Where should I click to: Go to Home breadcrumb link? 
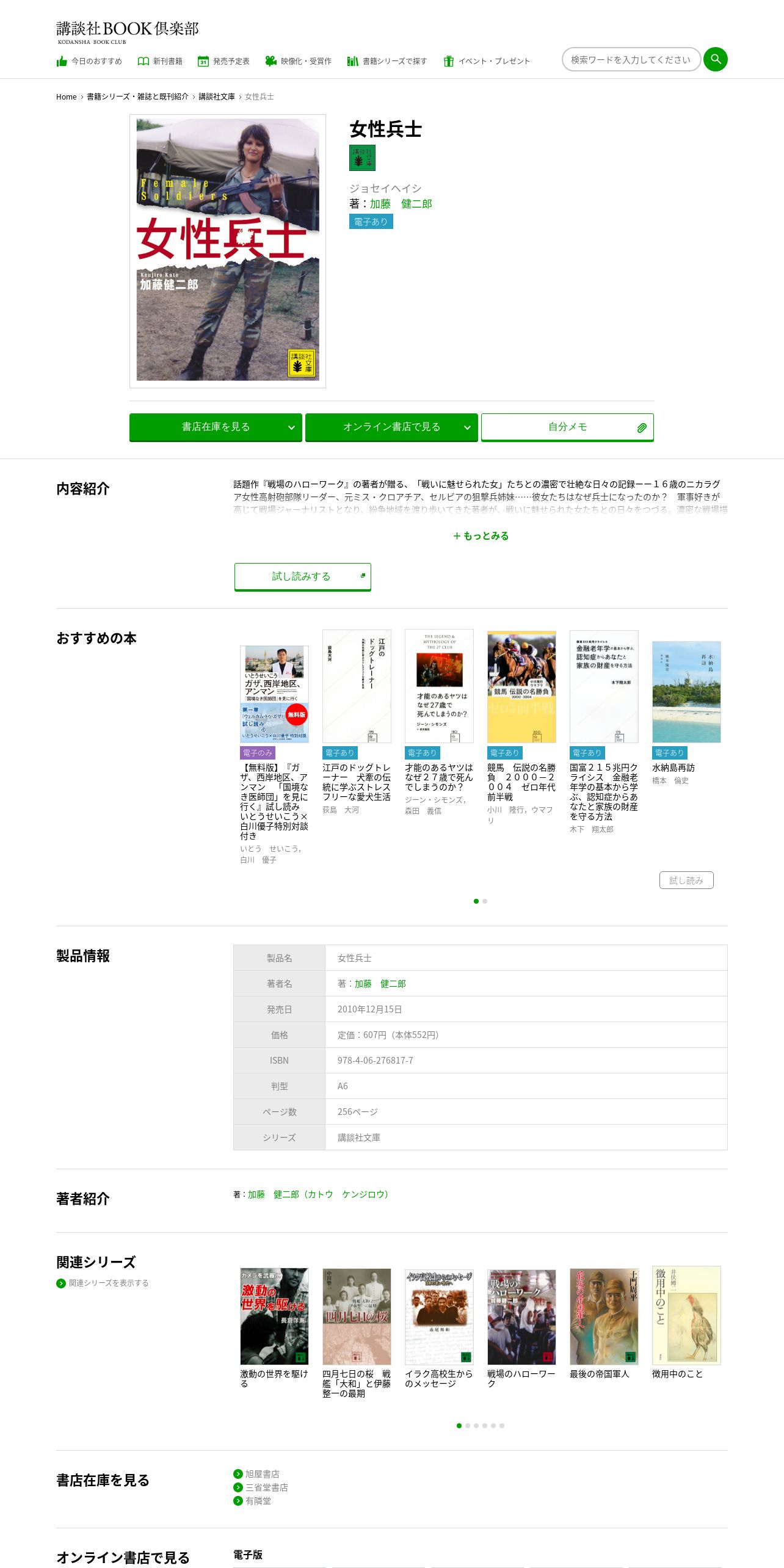[x=67, y=96]
